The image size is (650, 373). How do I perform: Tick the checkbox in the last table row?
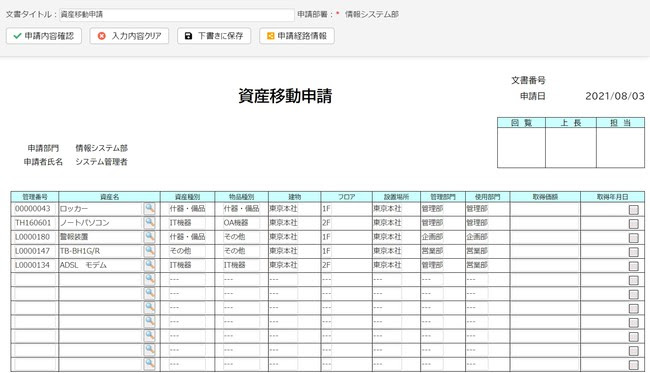pos(633,365)
